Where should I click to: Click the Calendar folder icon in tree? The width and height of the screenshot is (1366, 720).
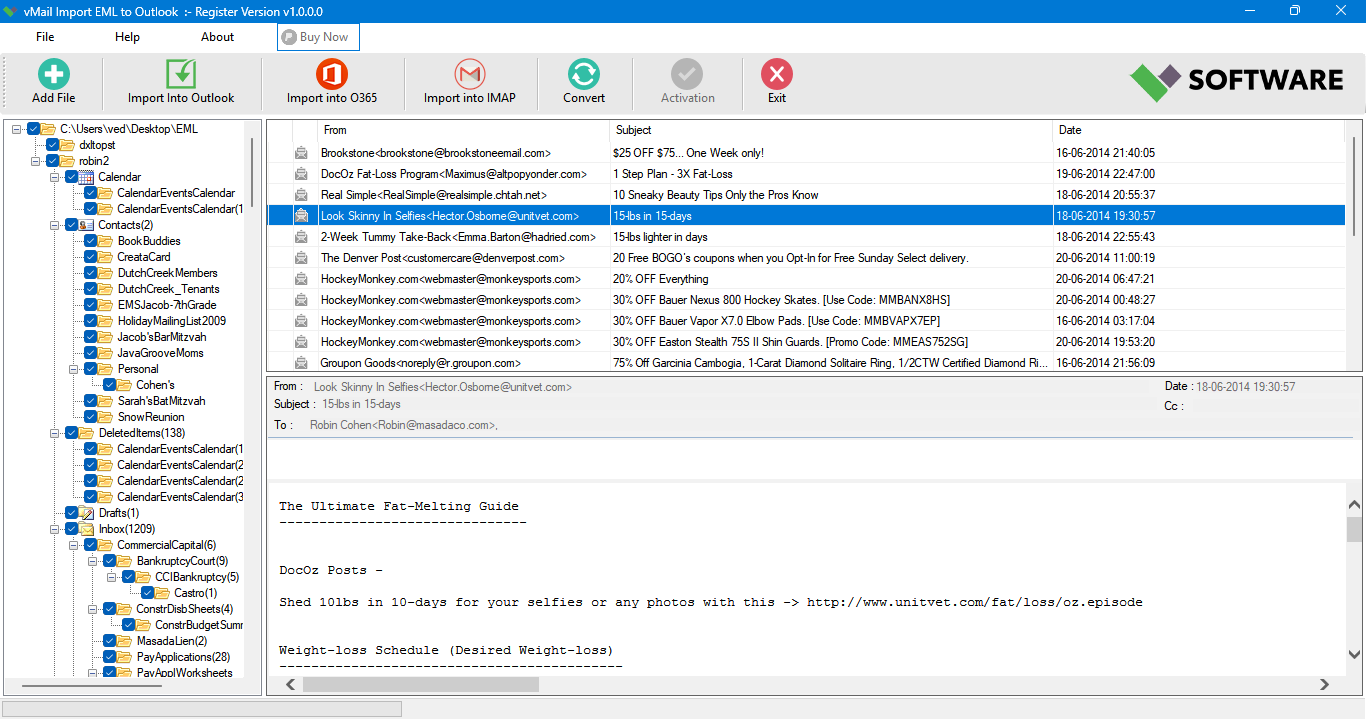(x=86, y=177)
